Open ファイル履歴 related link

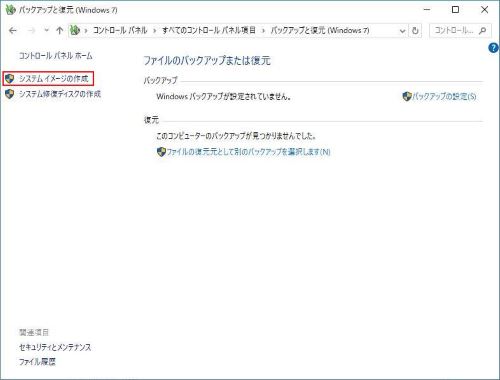[37, 362]
